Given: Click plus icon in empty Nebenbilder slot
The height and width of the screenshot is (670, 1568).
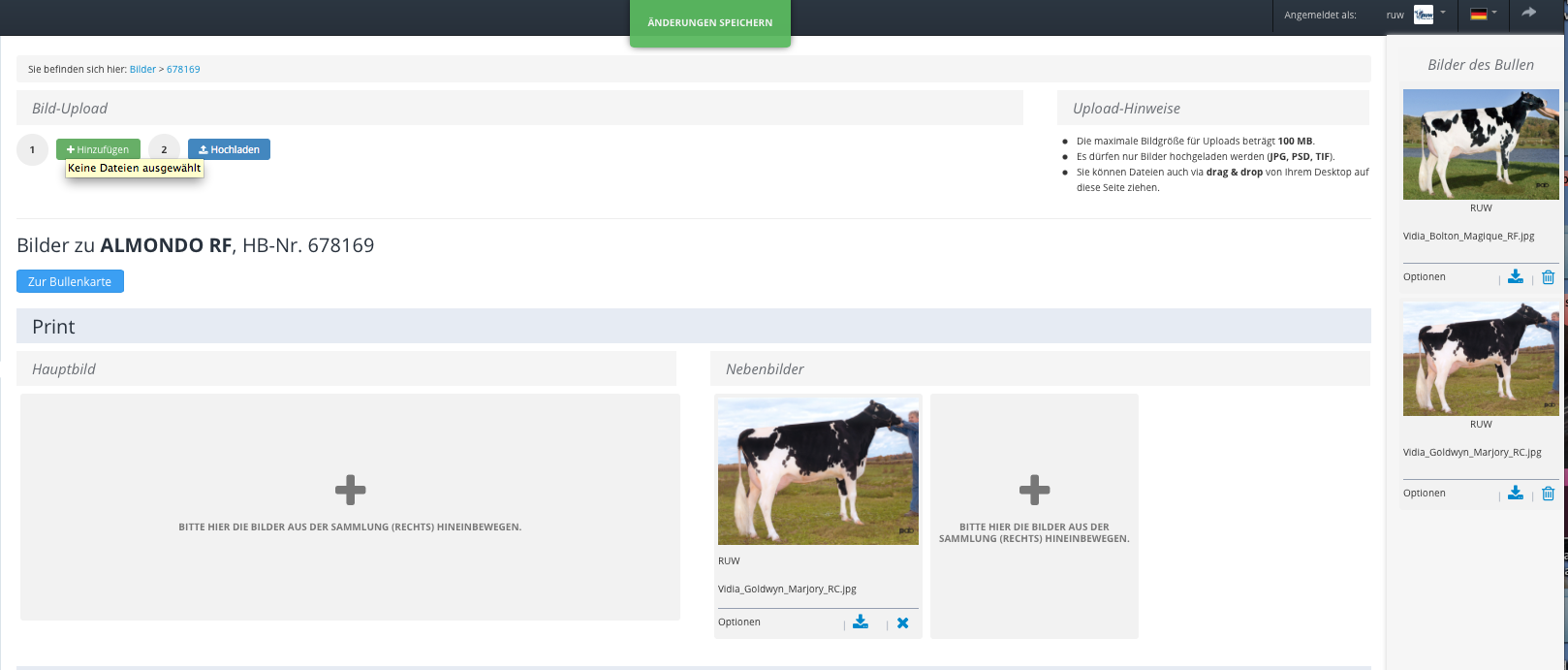Looking at the screenshot, I should click(1034, 490).
